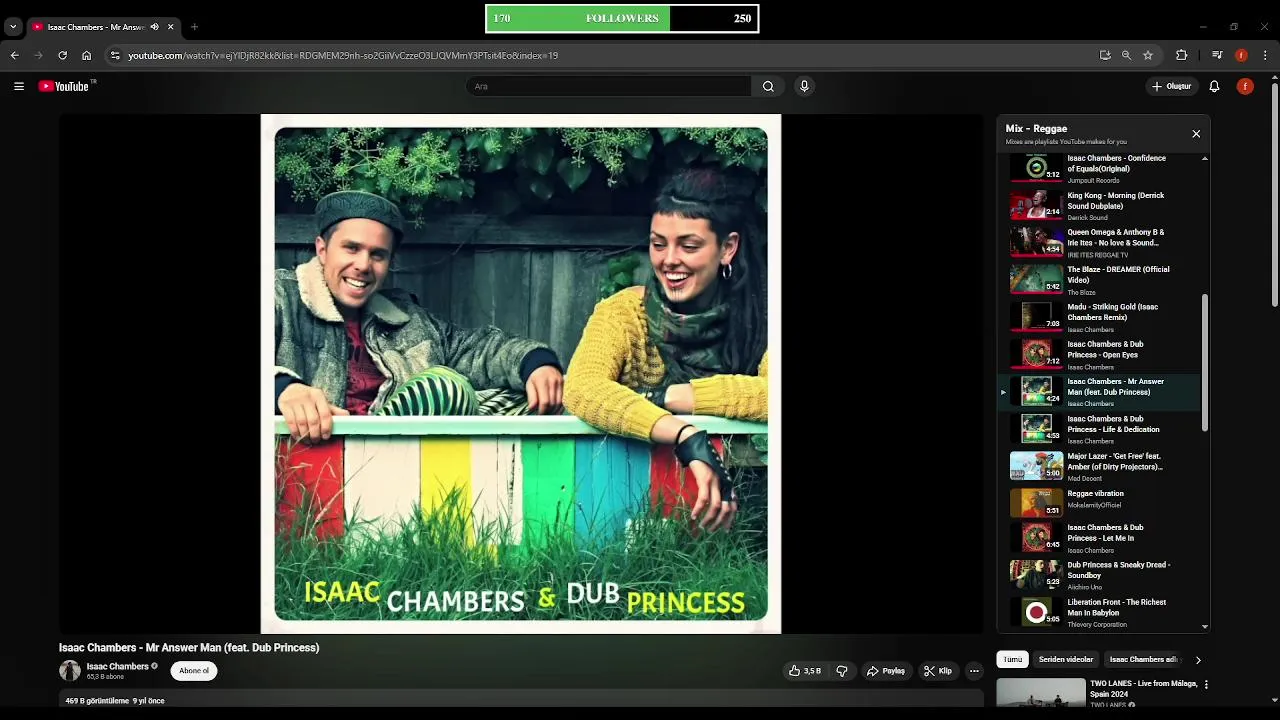1280x720 pixels.
Task: Open the tab search dropdown arrow
Action: (x=13, y=27)
